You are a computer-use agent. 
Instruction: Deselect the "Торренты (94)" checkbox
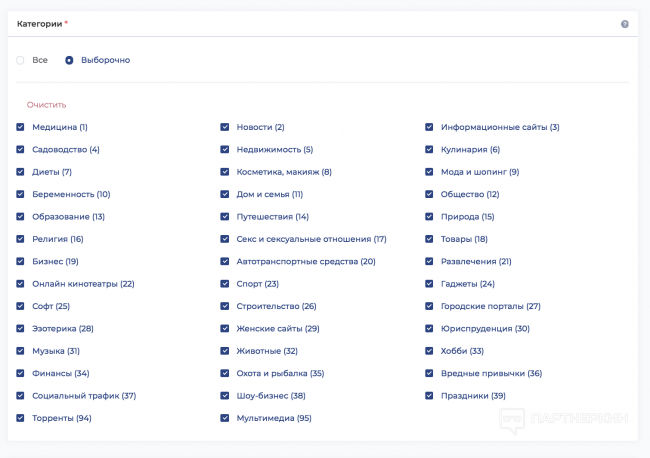pos(21,418)
